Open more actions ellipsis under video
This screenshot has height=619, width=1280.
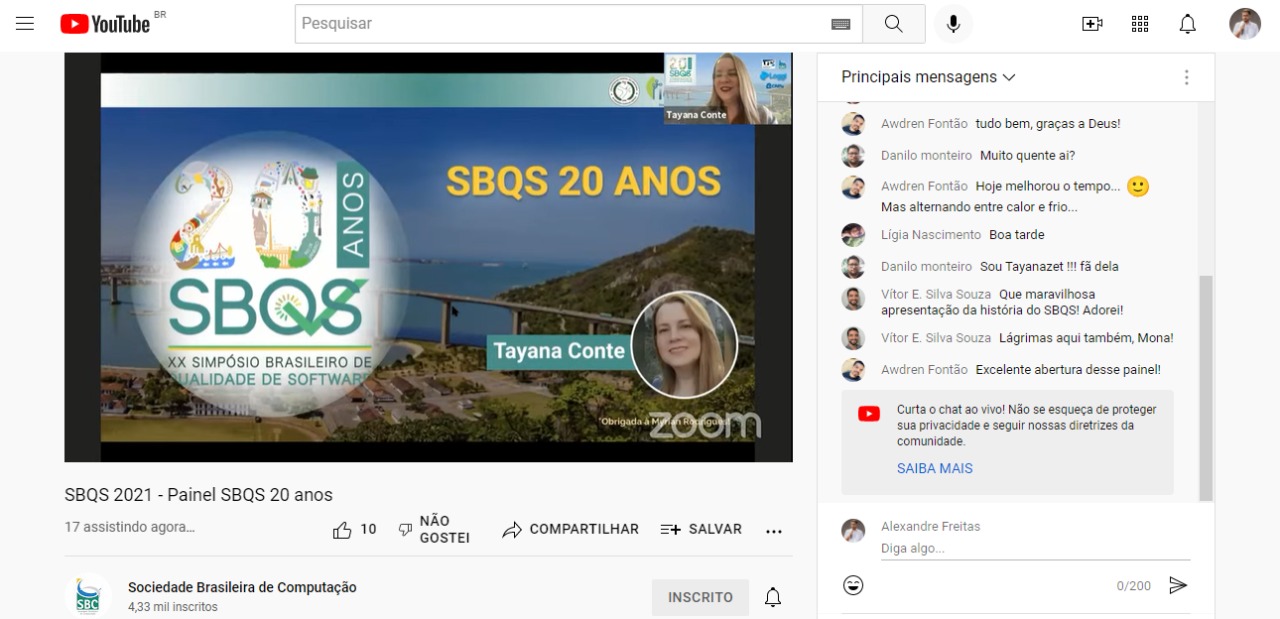point(773,531)
